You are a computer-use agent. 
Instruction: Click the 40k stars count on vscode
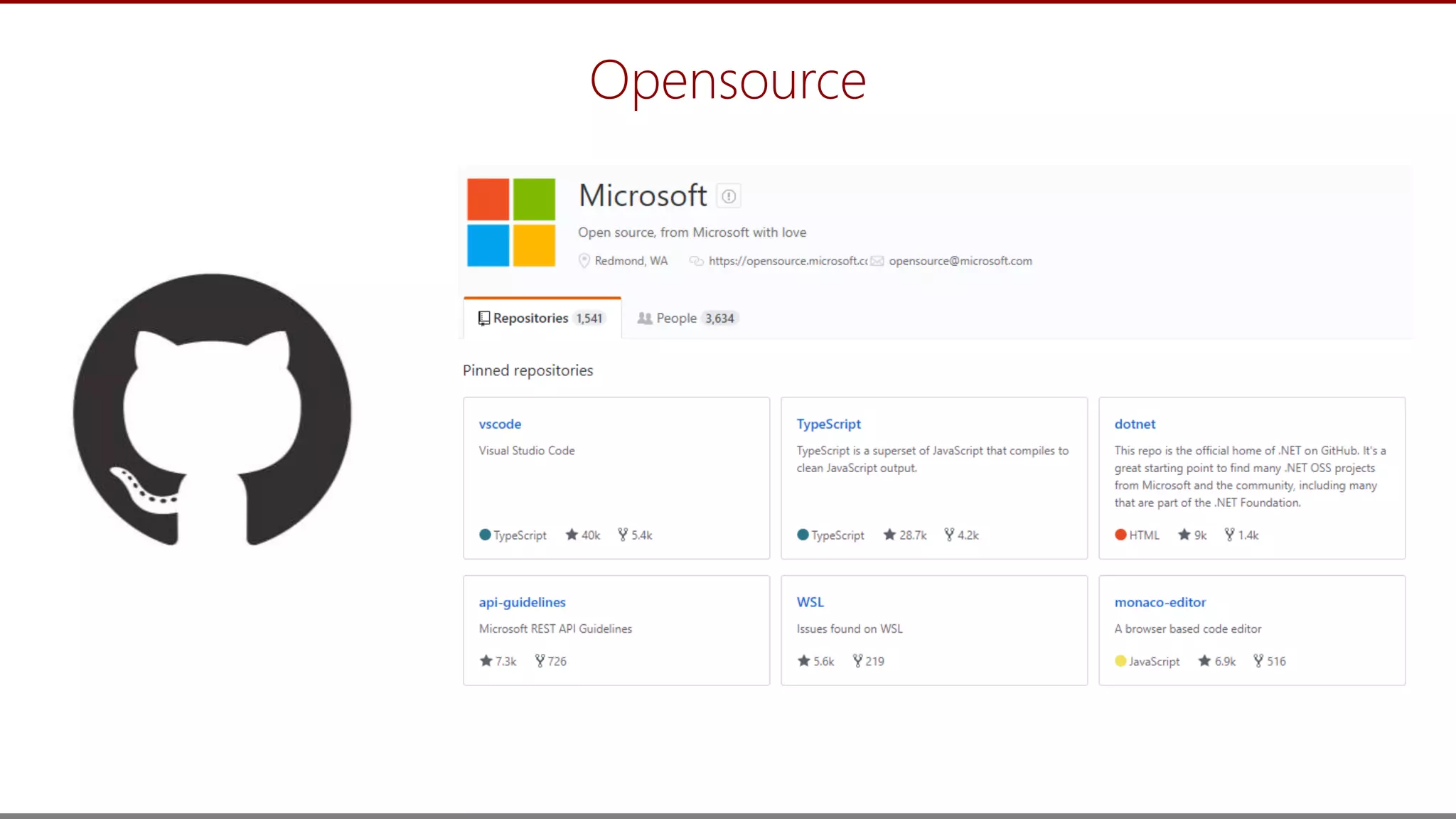click(x=591, y=535)
